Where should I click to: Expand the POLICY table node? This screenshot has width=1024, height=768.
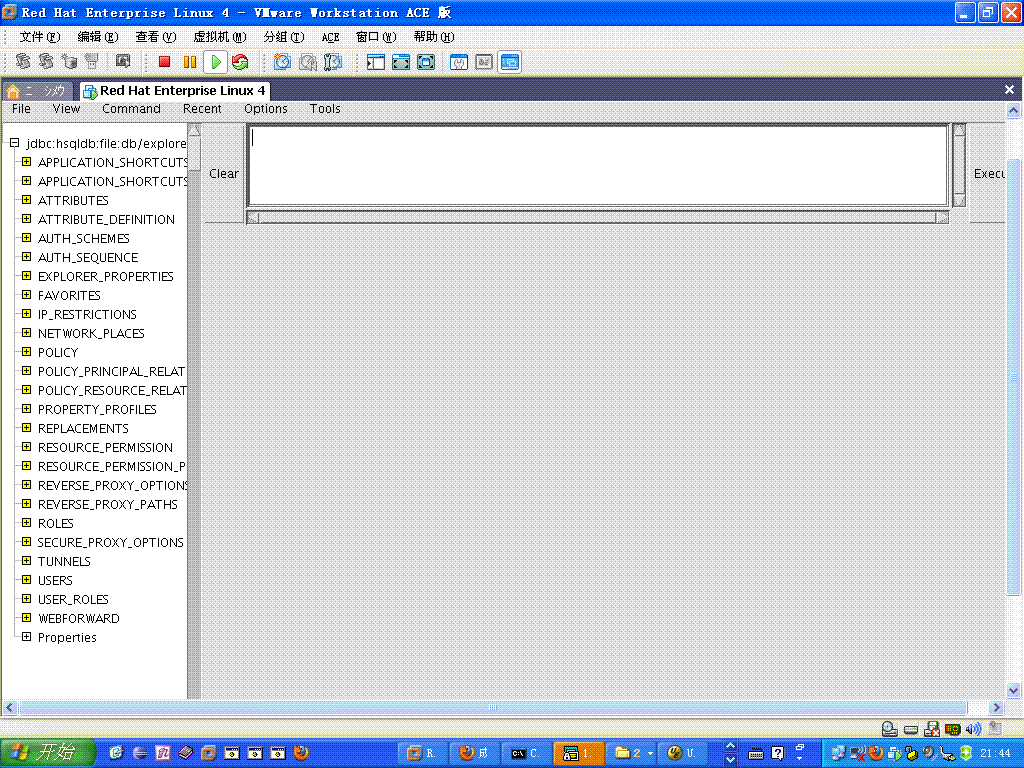tap(26, 351)
